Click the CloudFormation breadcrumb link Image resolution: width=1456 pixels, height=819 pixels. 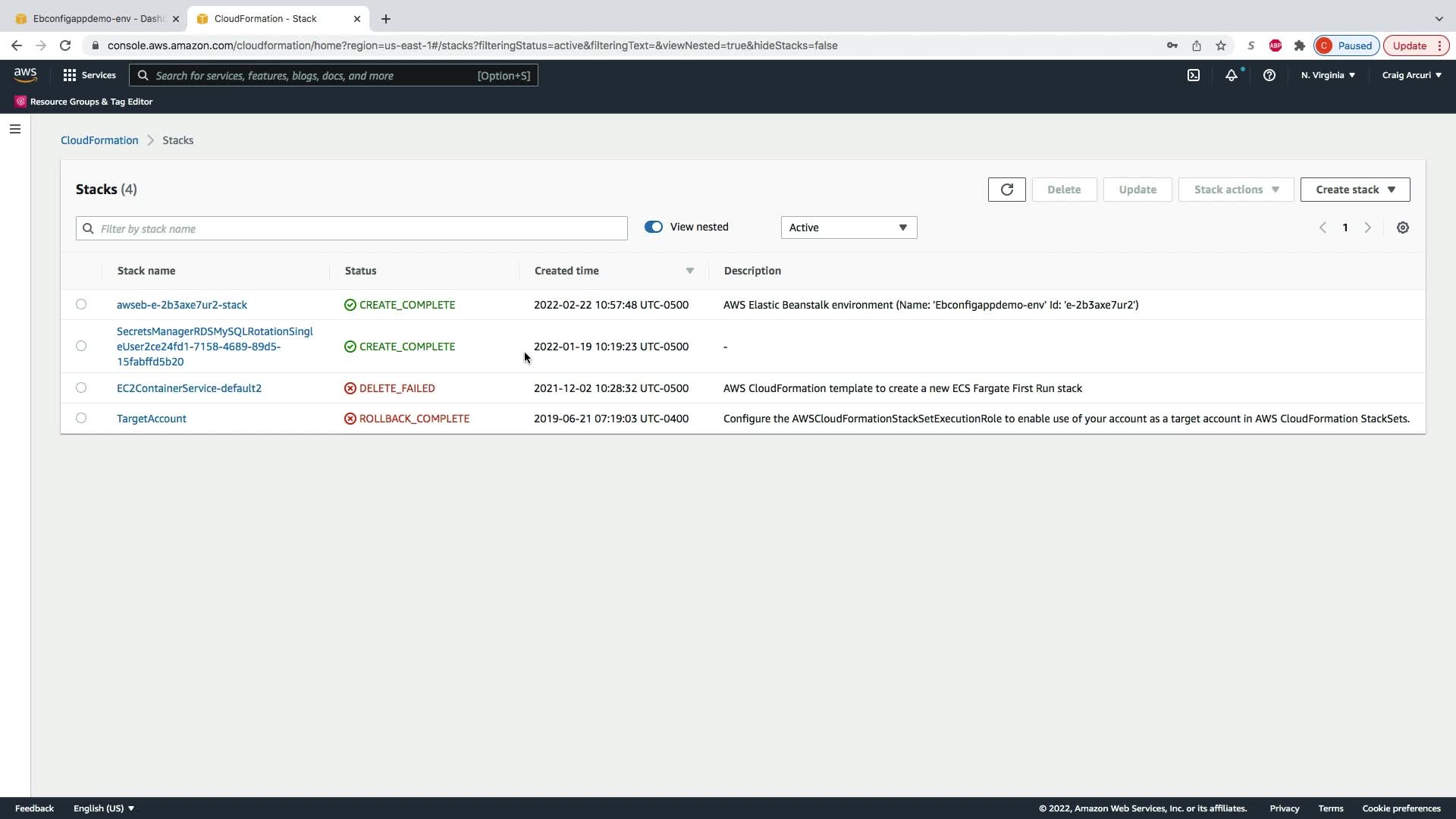[99, 140]
